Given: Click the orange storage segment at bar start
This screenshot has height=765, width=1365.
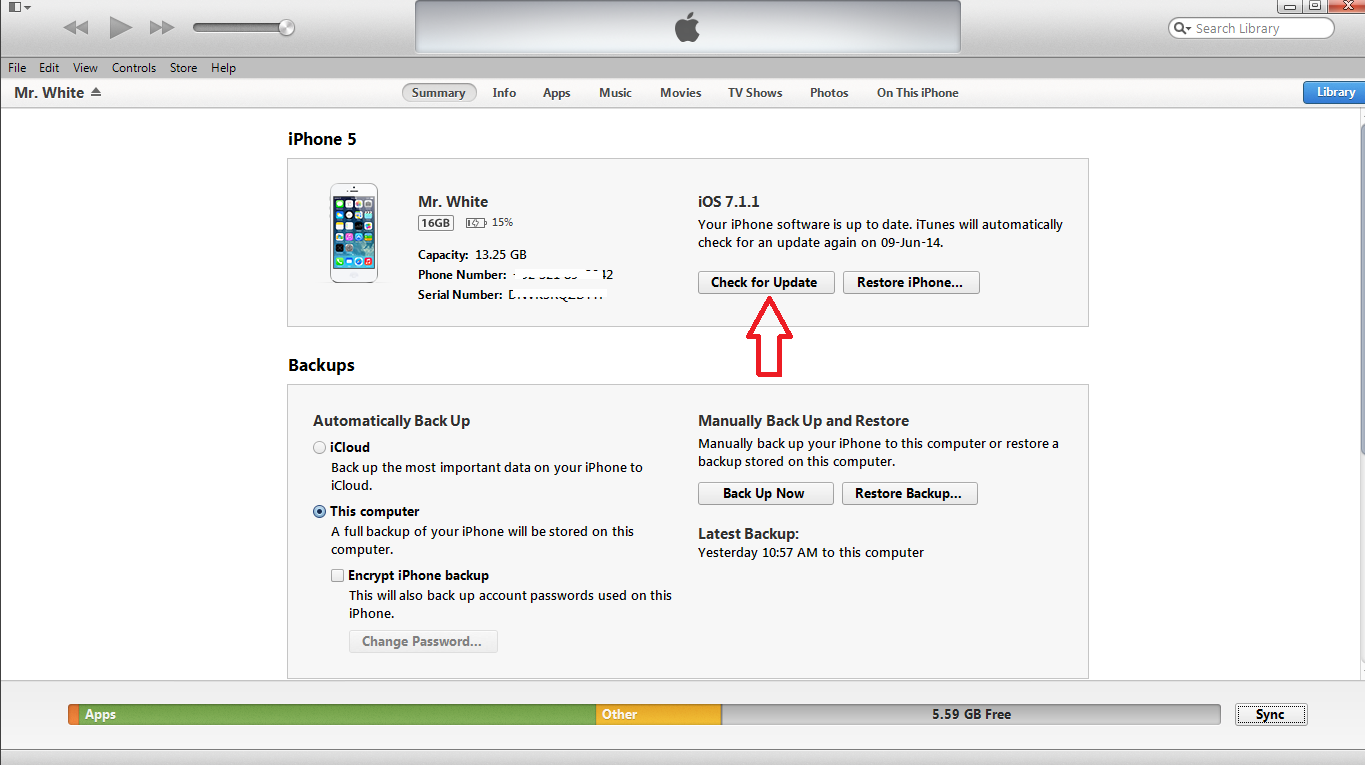Looking at the screenshot, I should [73, 715].
